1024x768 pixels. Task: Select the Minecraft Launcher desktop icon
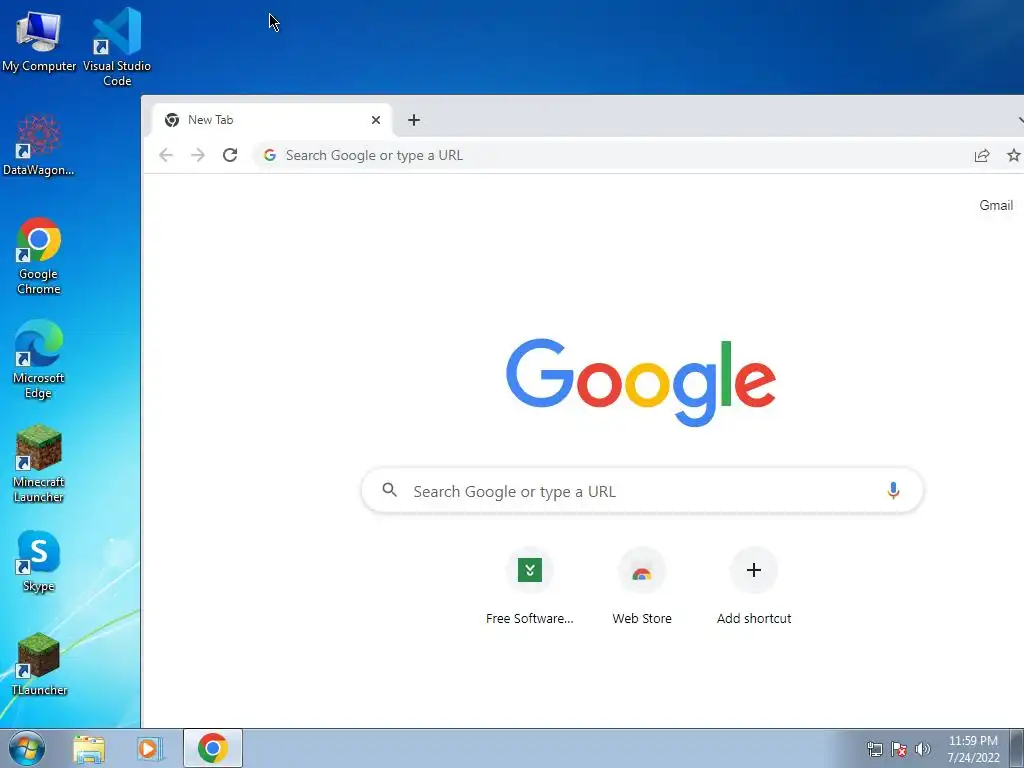pyautogui.click(x=39, y=464)
